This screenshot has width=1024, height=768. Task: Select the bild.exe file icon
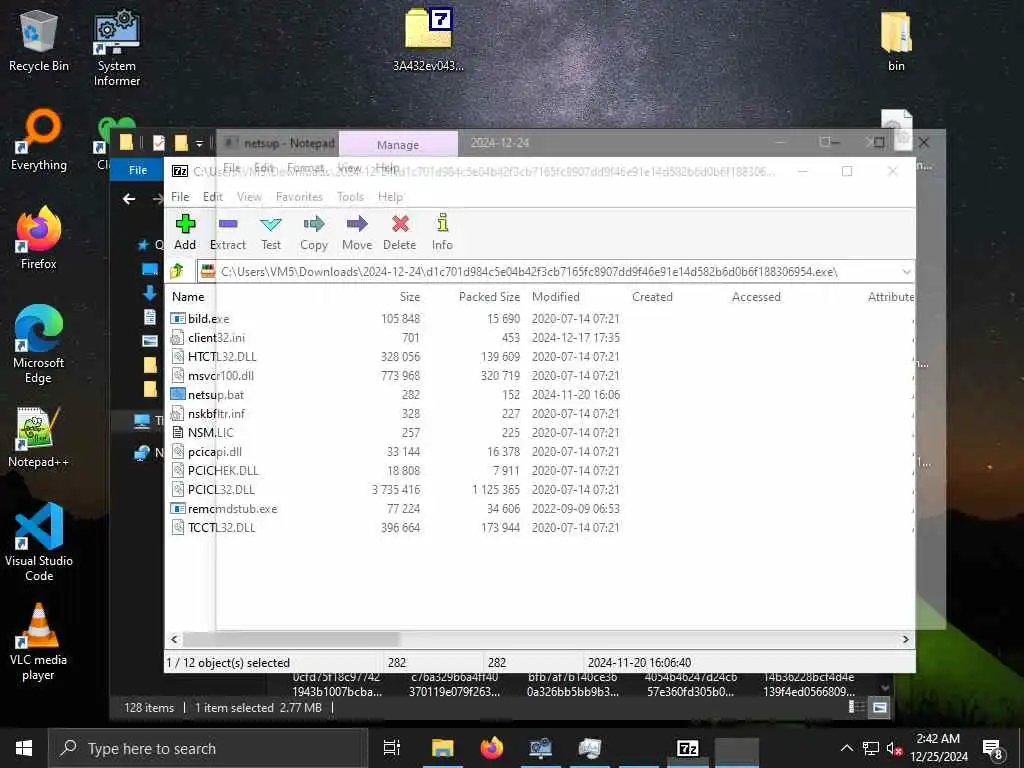(x=178, y=319)
